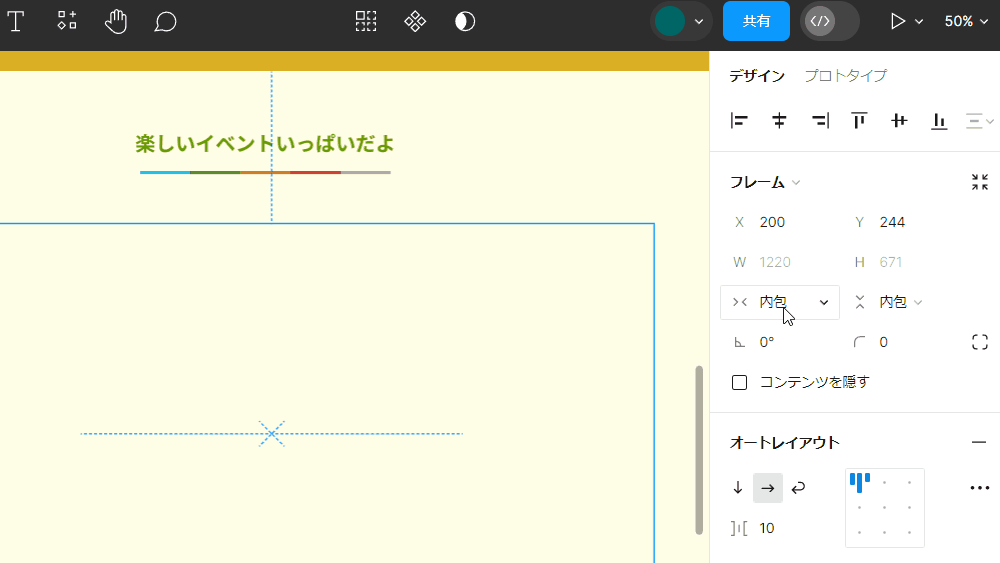Edit the X position field 200
The width and height of the screenshot is (1000, 563).
click(780, 223)
